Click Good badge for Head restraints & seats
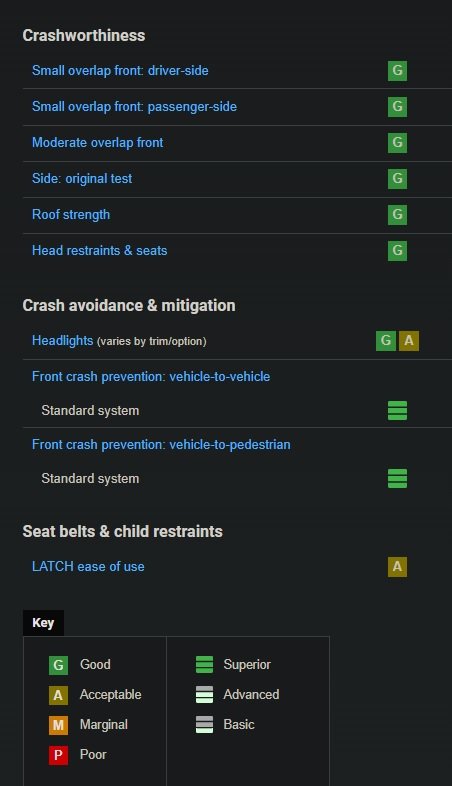452x786 pixels. coord(397,251)
